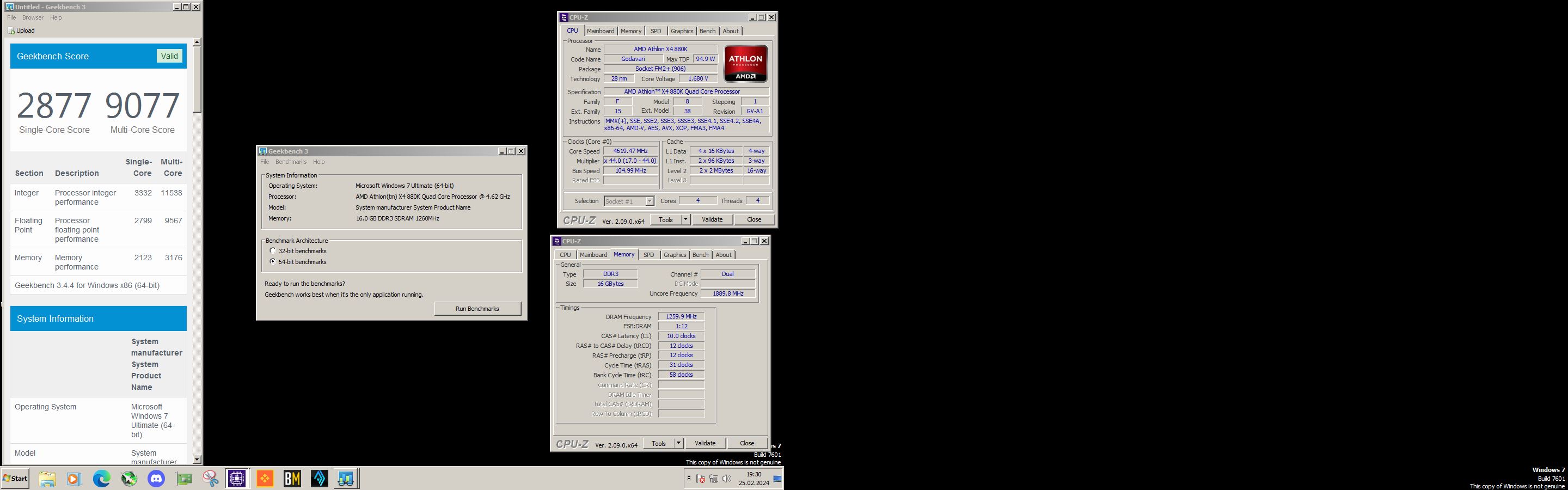Launch Windows Media Player from taskbar
This screenshot has width=1568, height=490.
point(73,479)
